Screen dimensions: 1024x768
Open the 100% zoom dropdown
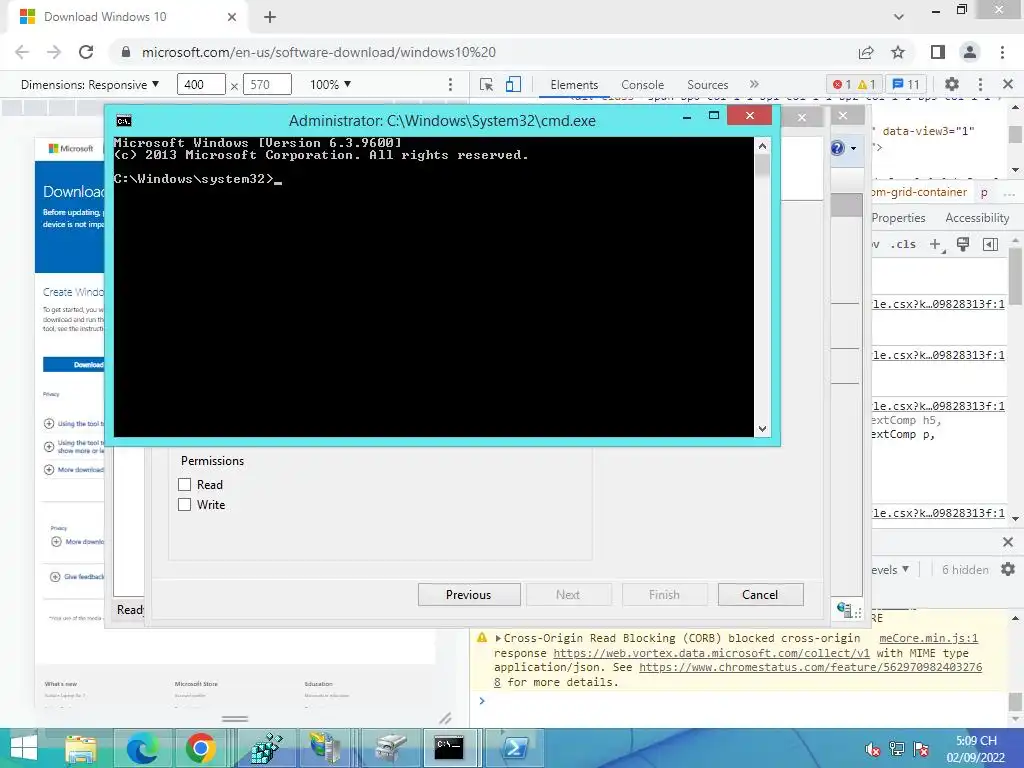[330, 85]
